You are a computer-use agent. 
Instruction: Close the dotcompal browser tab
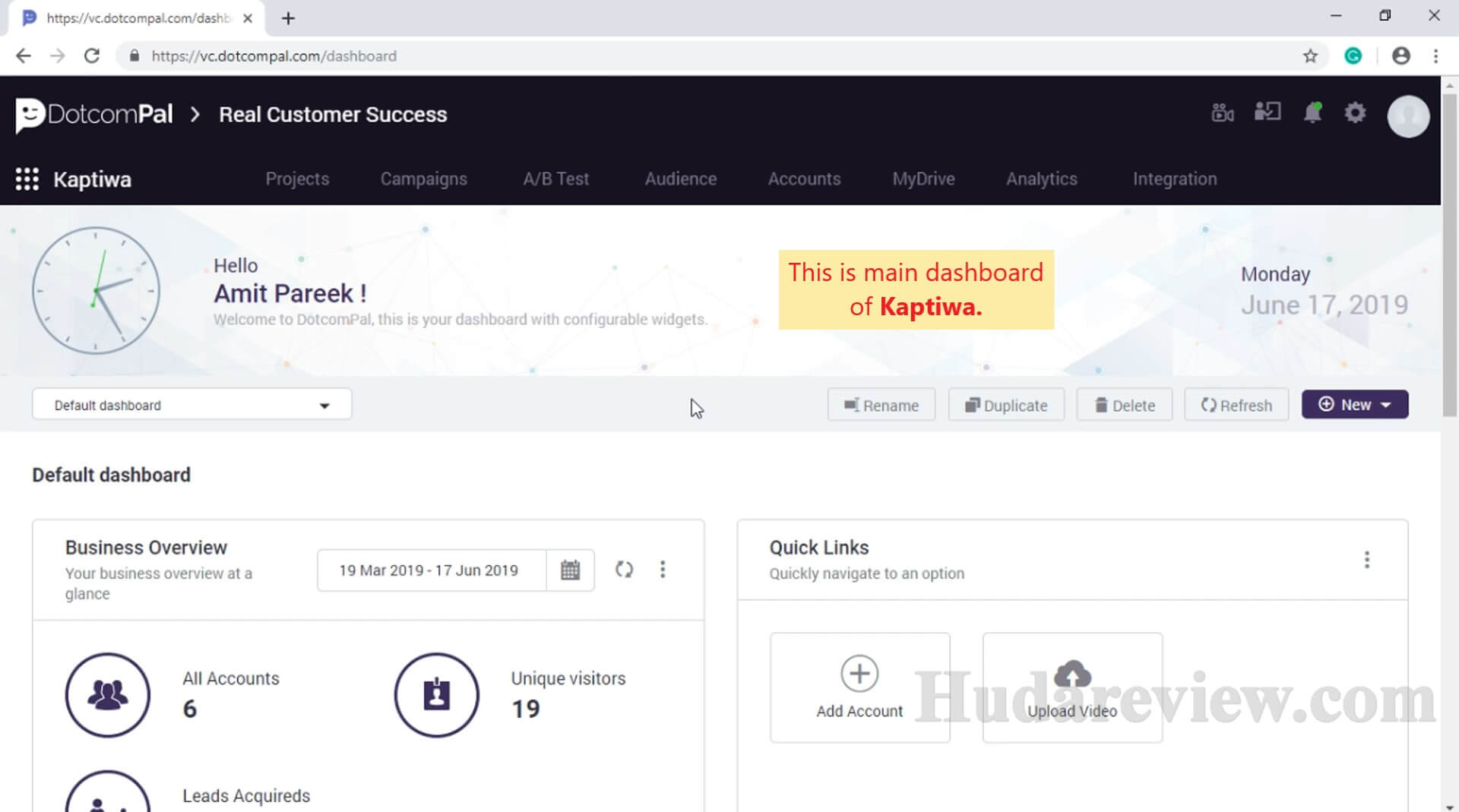[248, 18]
